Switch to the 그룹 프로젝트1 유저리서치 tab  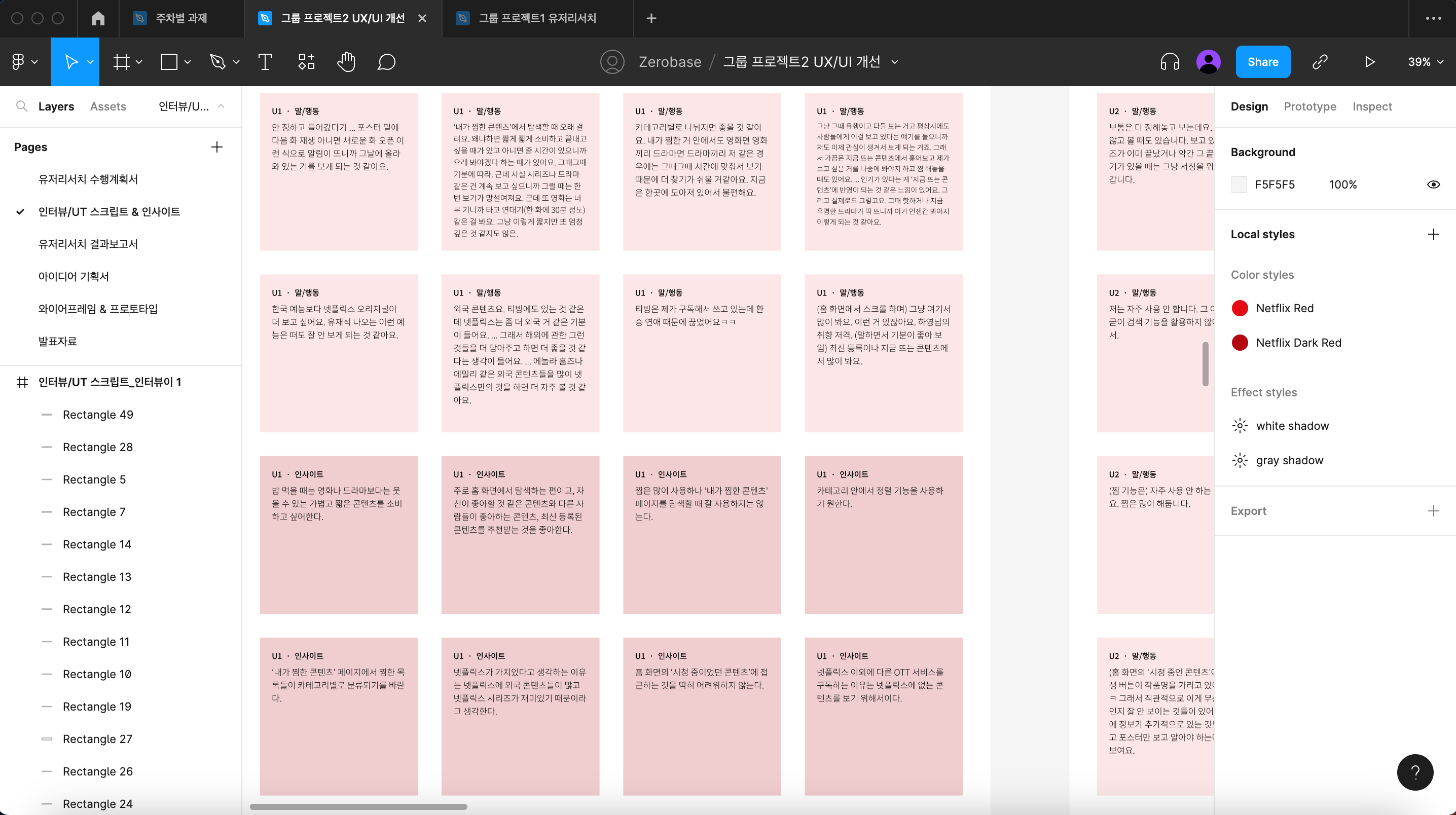(537, 18)
